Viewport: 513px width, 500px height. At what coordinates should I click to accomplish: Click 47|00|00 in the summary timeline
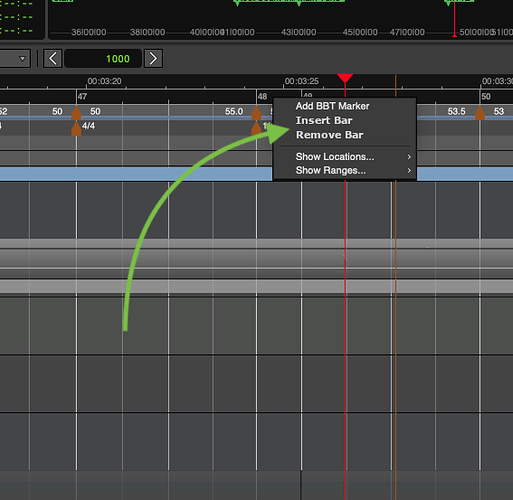407,32
